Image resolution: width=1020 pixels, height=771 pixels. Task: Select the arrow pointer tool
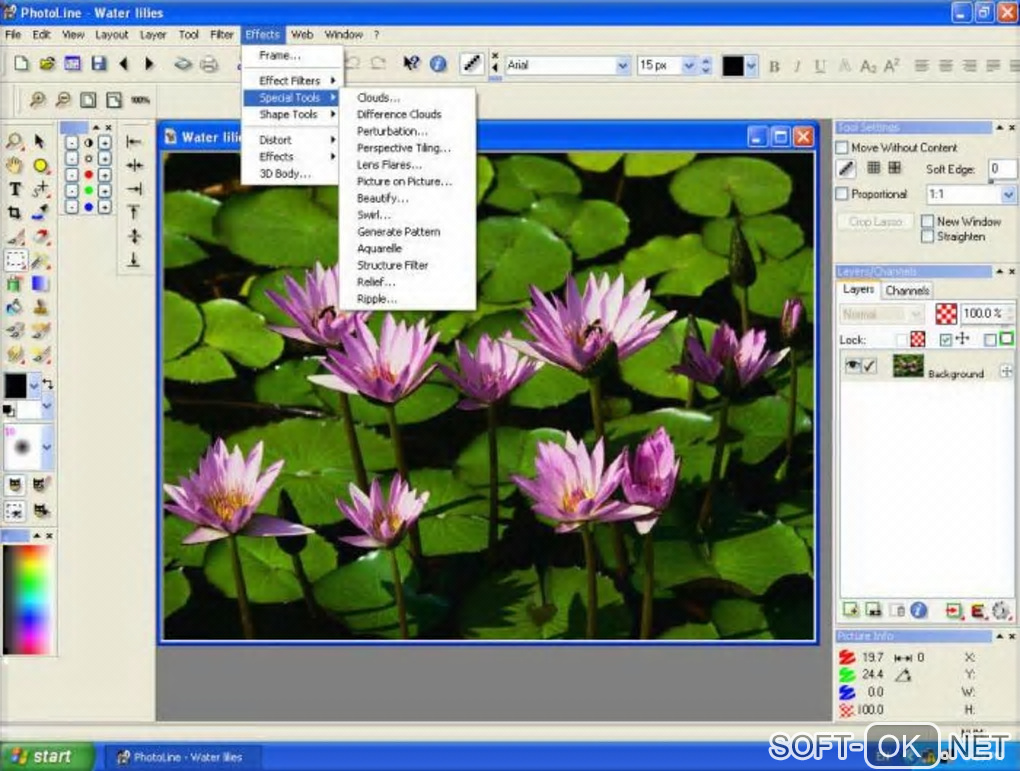pos(40,141)
